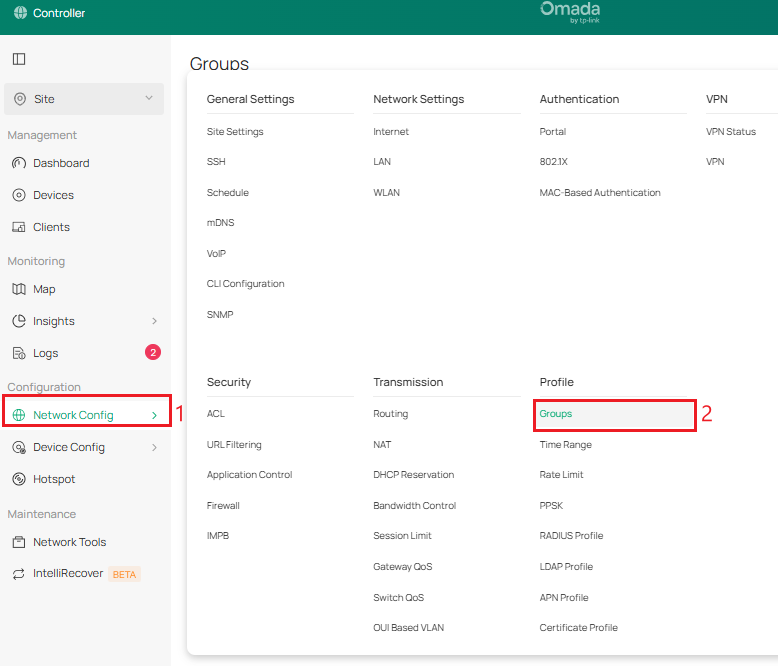Open Time Range profile
The height and width of the screenshot is (666, 778).
pyautogui.click(x=565, y=445)
